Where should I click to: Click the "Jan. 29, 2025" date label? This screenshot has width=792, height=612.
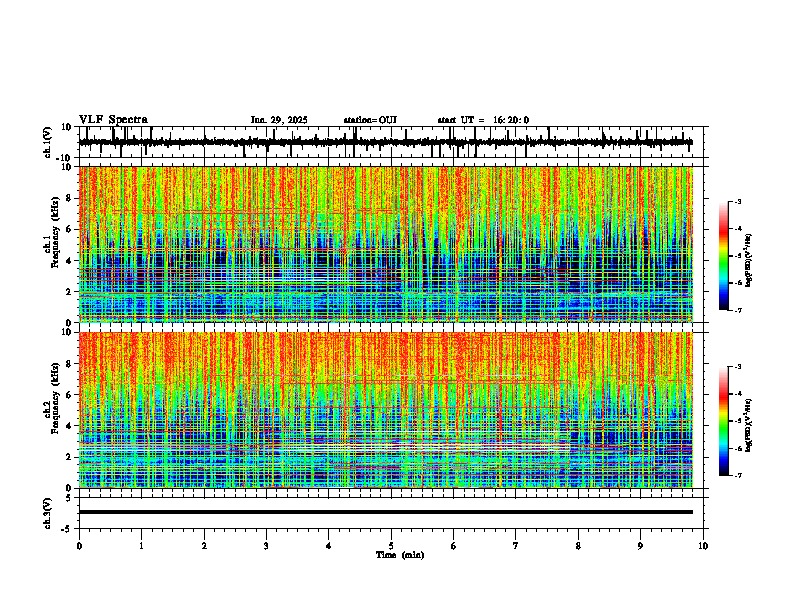pos(279,120)
